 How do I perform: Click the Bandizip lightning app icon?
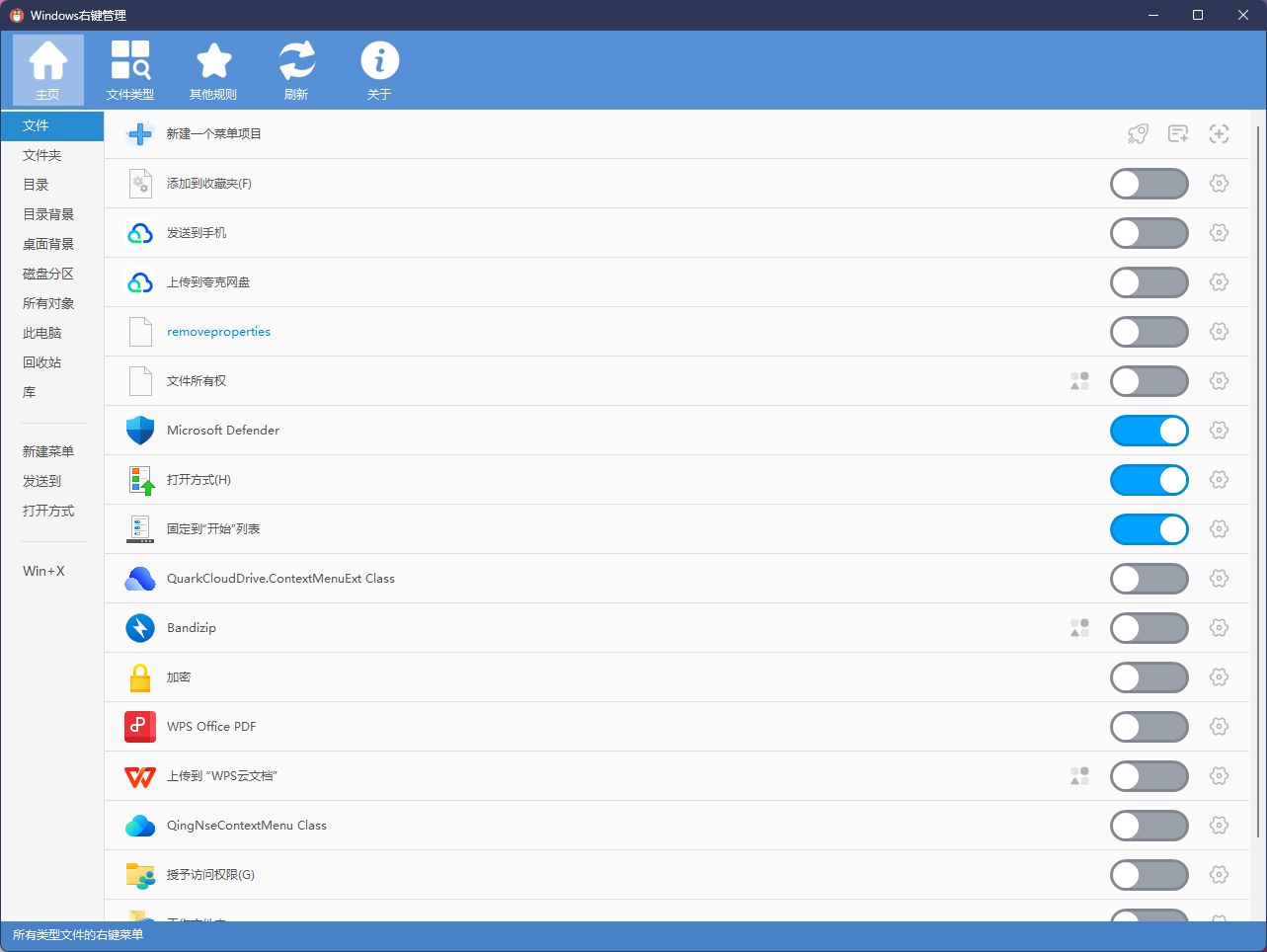140,628
